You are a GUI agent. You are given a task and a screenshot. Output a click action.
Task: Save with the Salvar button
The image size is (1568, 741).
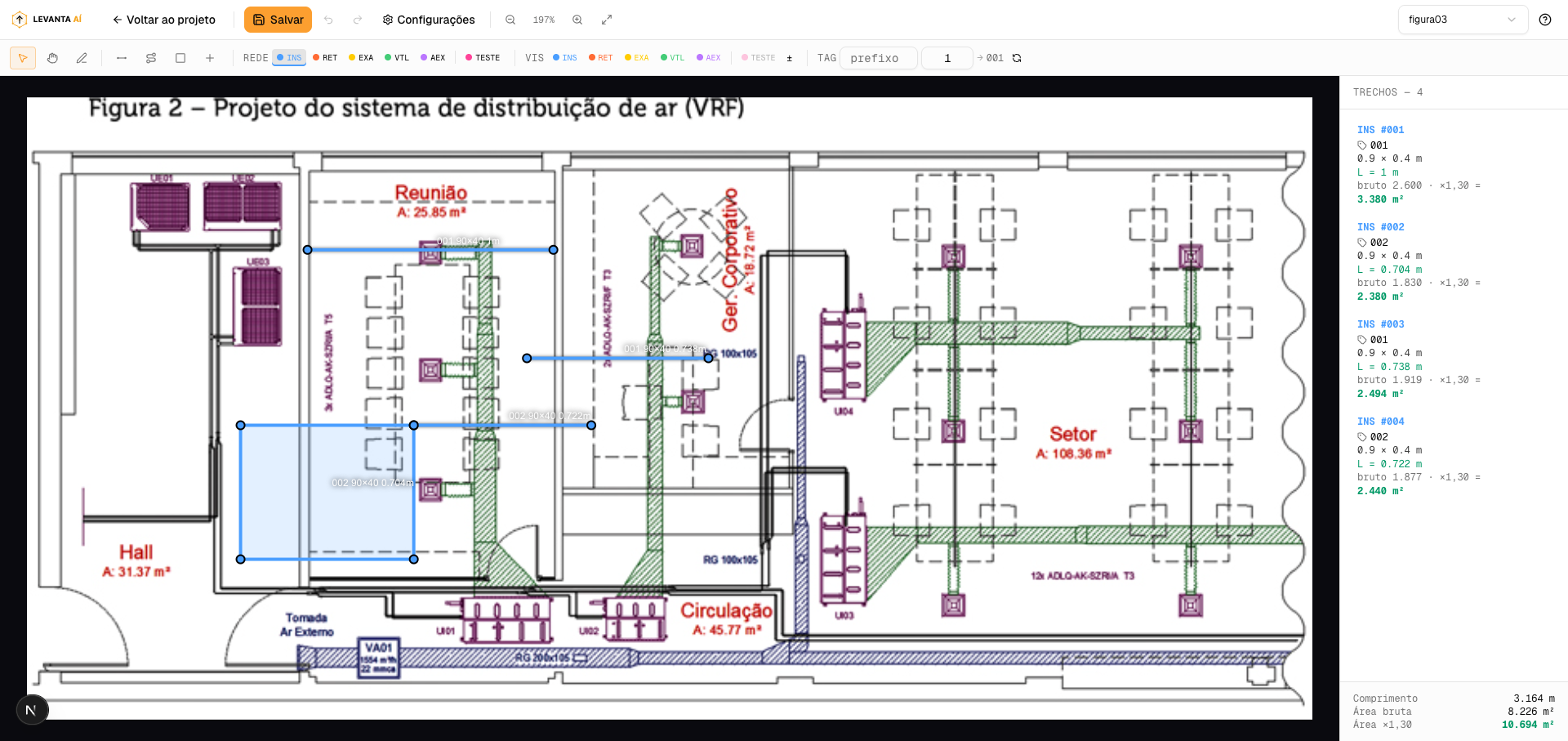278,20
